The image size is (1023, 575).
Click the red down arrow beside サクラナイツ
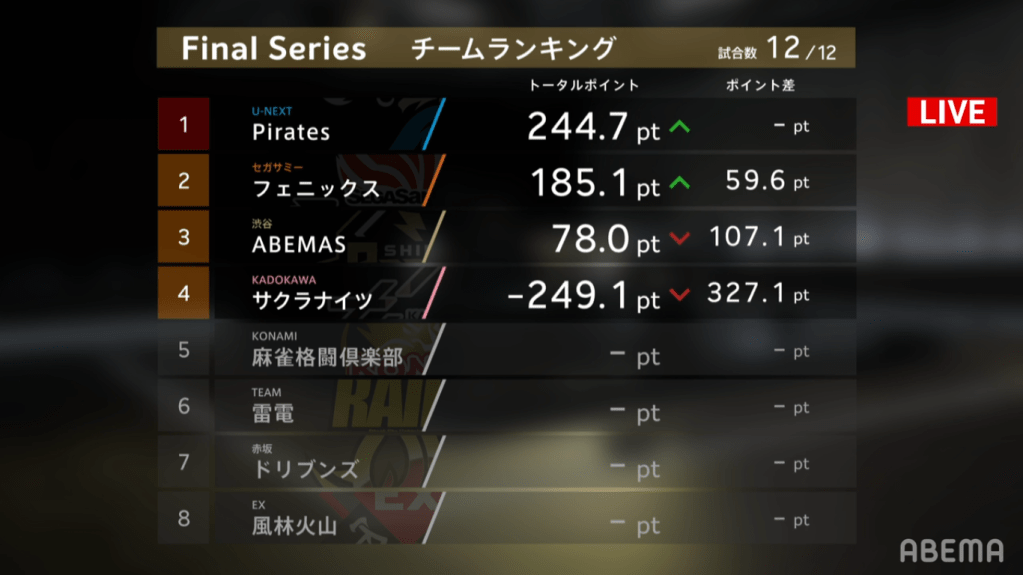point(680,295)
